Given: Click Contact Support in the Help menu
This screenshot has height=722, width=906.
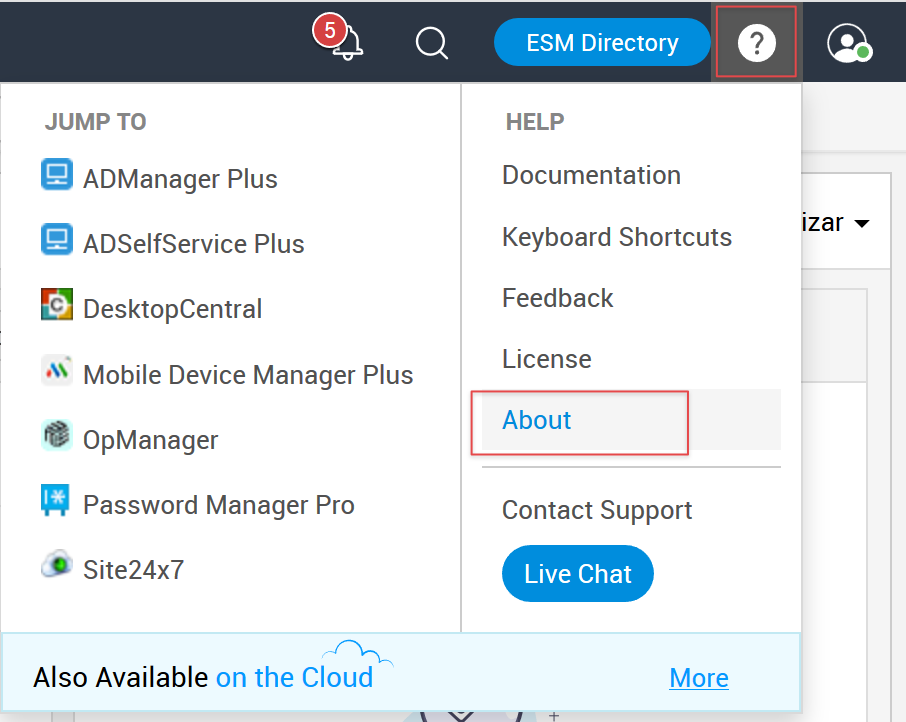Looking at the screenshot, I should point(597,511).
